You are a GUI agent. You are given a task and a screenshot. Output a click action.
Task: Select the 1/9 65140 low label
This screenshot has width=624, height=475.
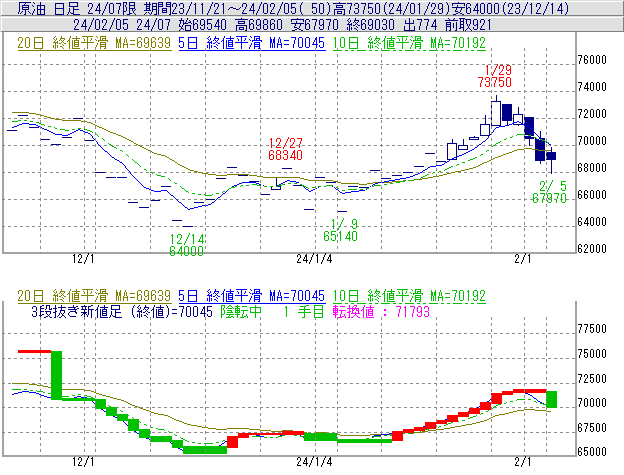coord(341,230)
